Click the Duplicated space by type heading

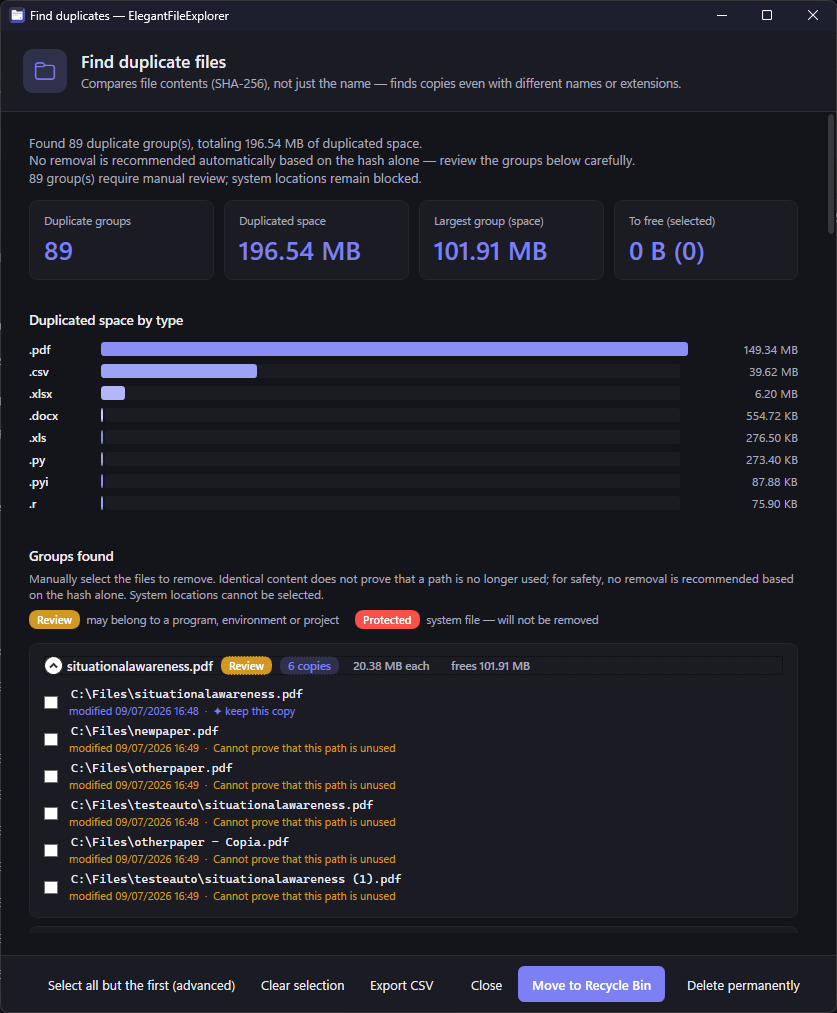(106, 320)
